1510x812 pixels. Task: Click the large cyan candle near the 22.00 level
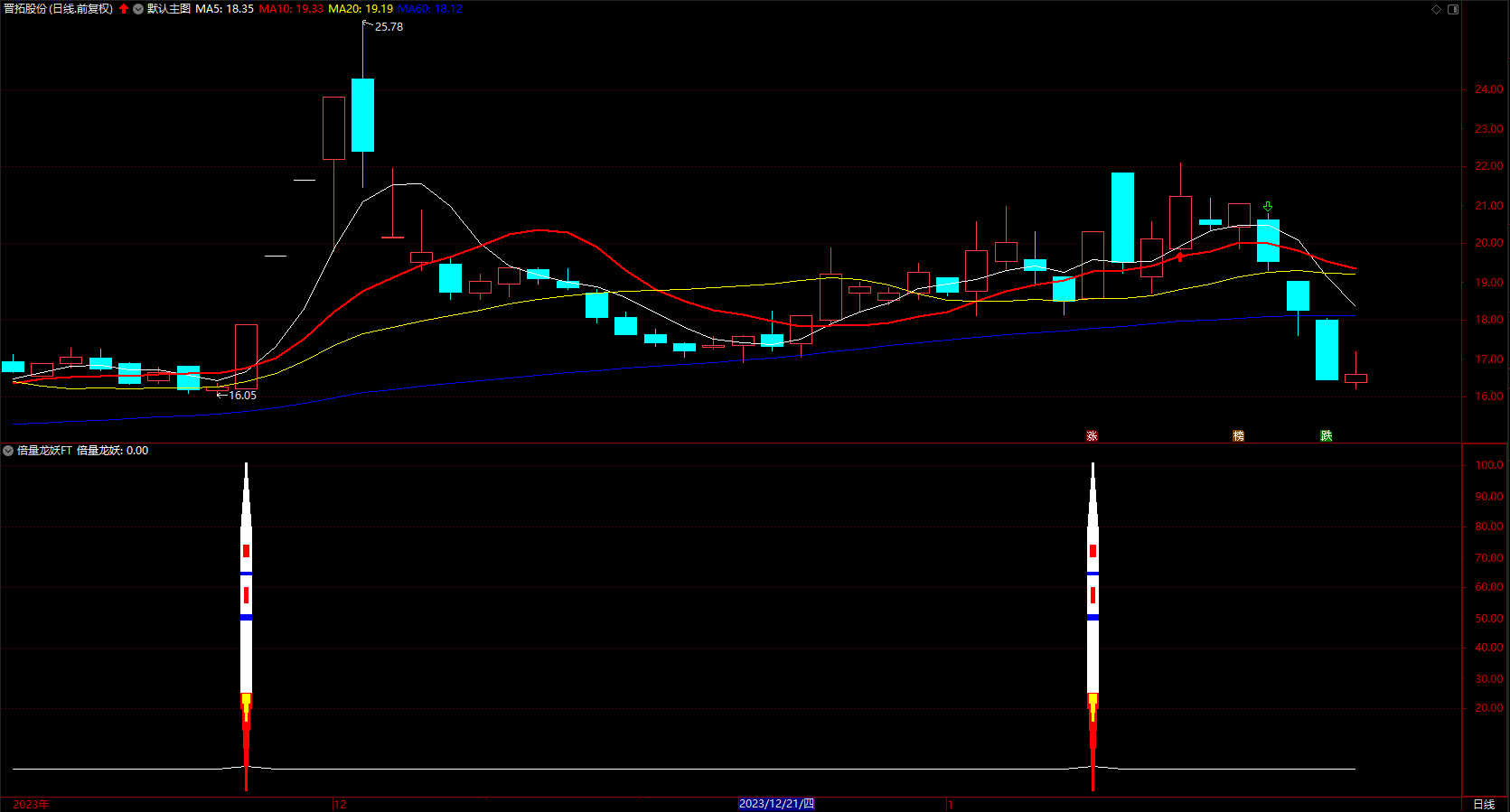tap(1122, 218)
